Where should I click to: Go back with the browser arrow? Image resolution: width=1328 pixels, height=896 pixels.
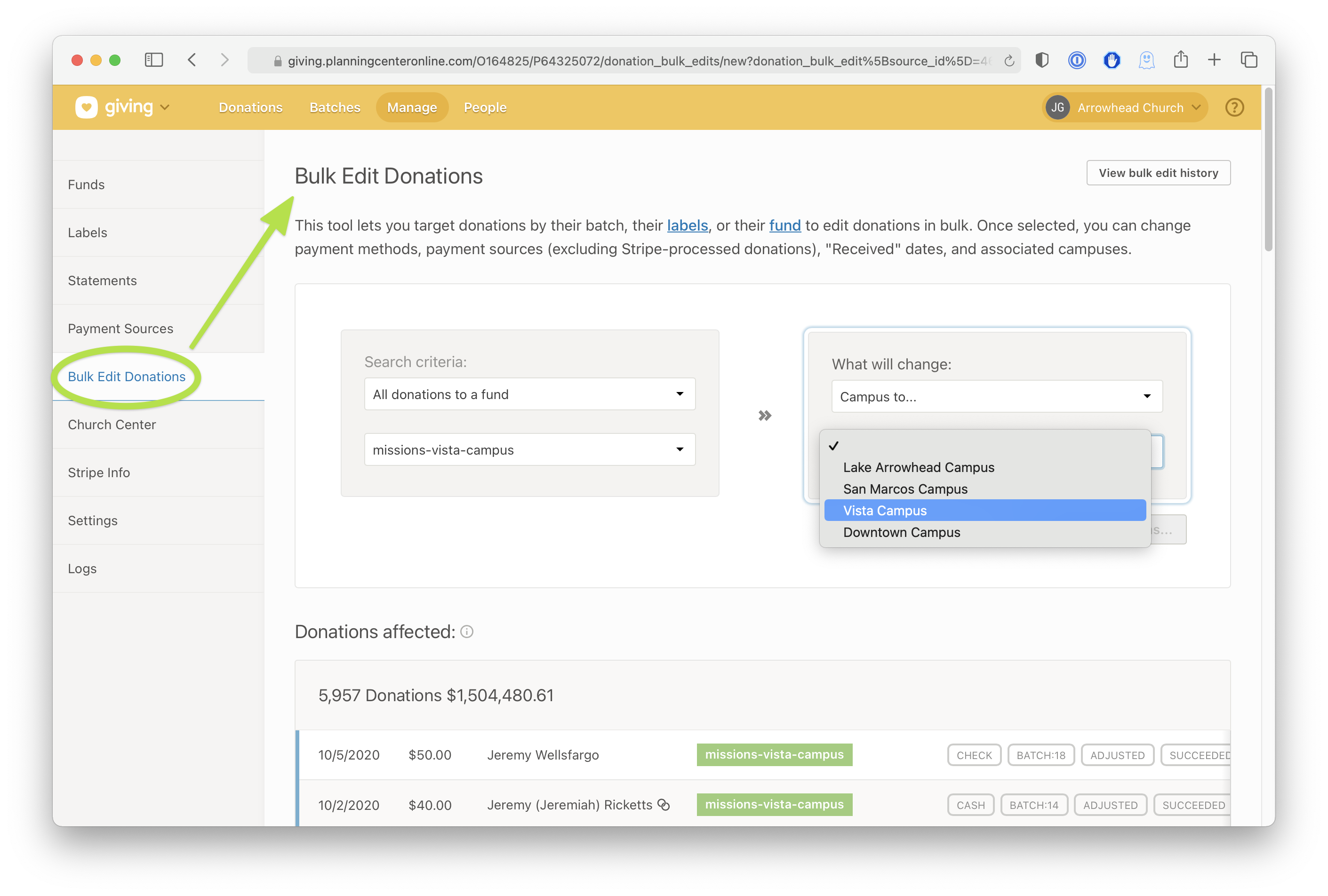pyautogui.click(x=192, y=60)
